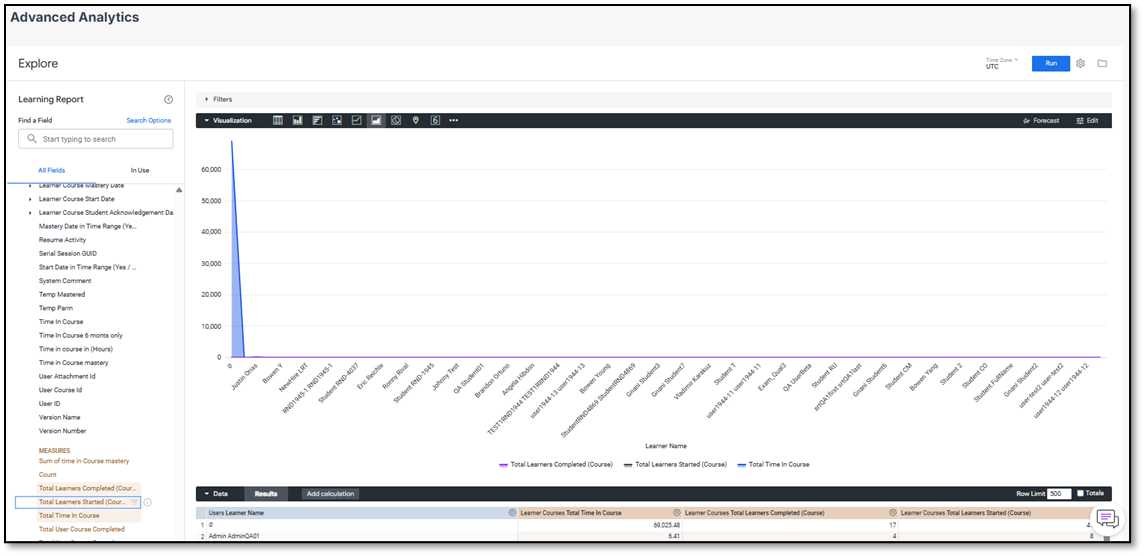Screen dimensions: 1144x556
Task: Select the Scatterplot visualization icon
Action: tap(337, 120)
